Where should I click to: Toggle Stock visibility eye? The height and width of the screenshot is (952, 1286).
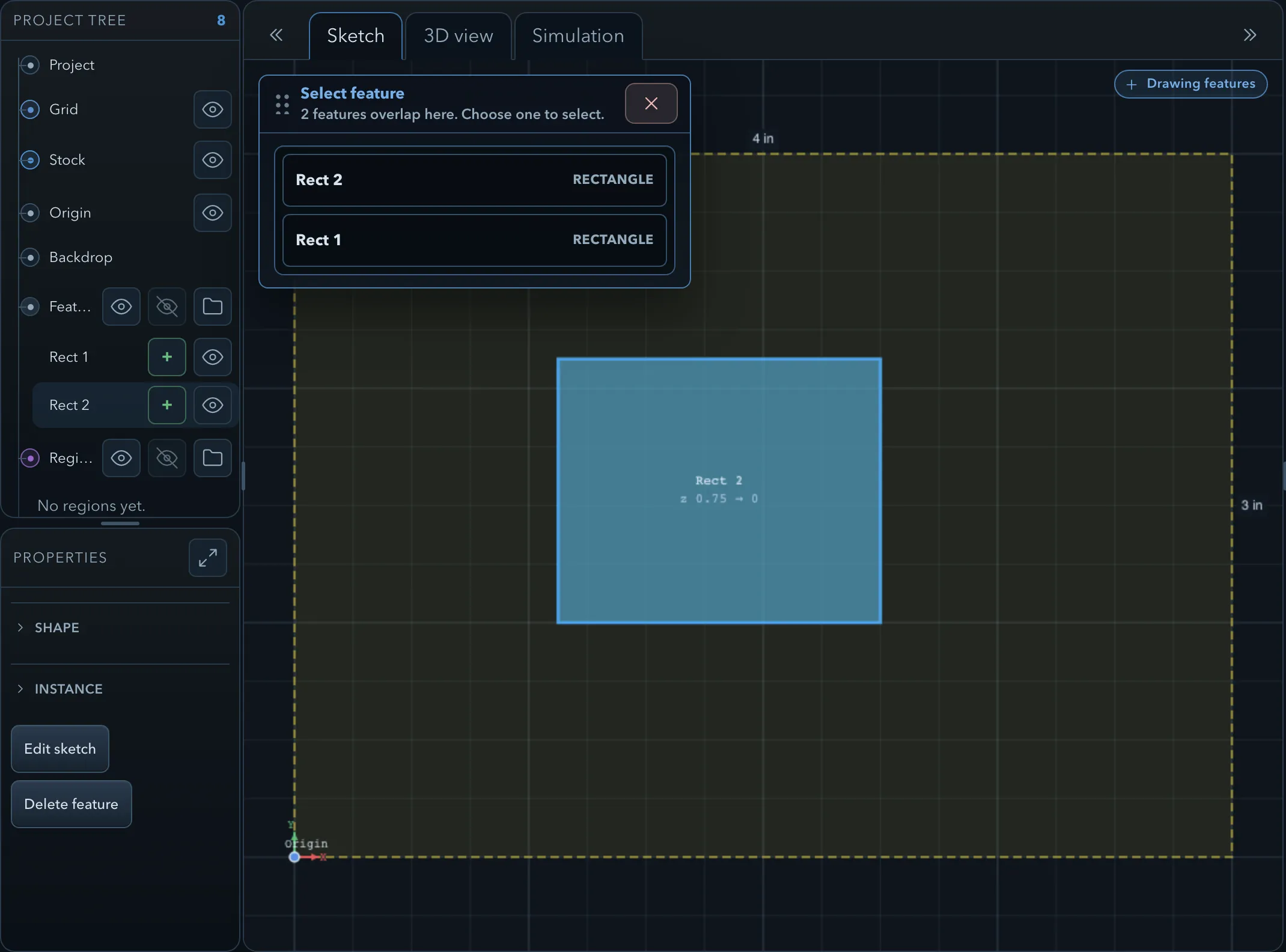tap(213, 160)
